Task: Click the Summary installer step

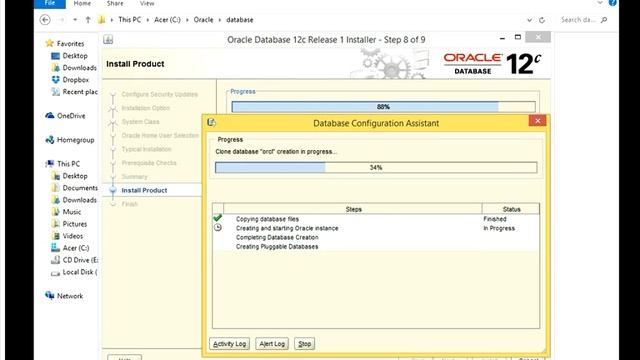Action: tap(134, 177)
